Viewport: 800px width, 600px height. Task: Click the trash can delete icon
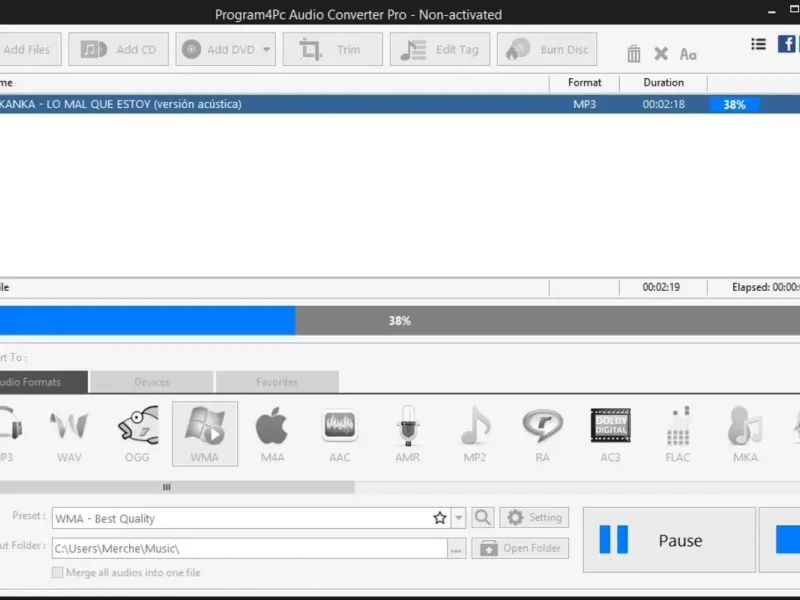[634, 53]
